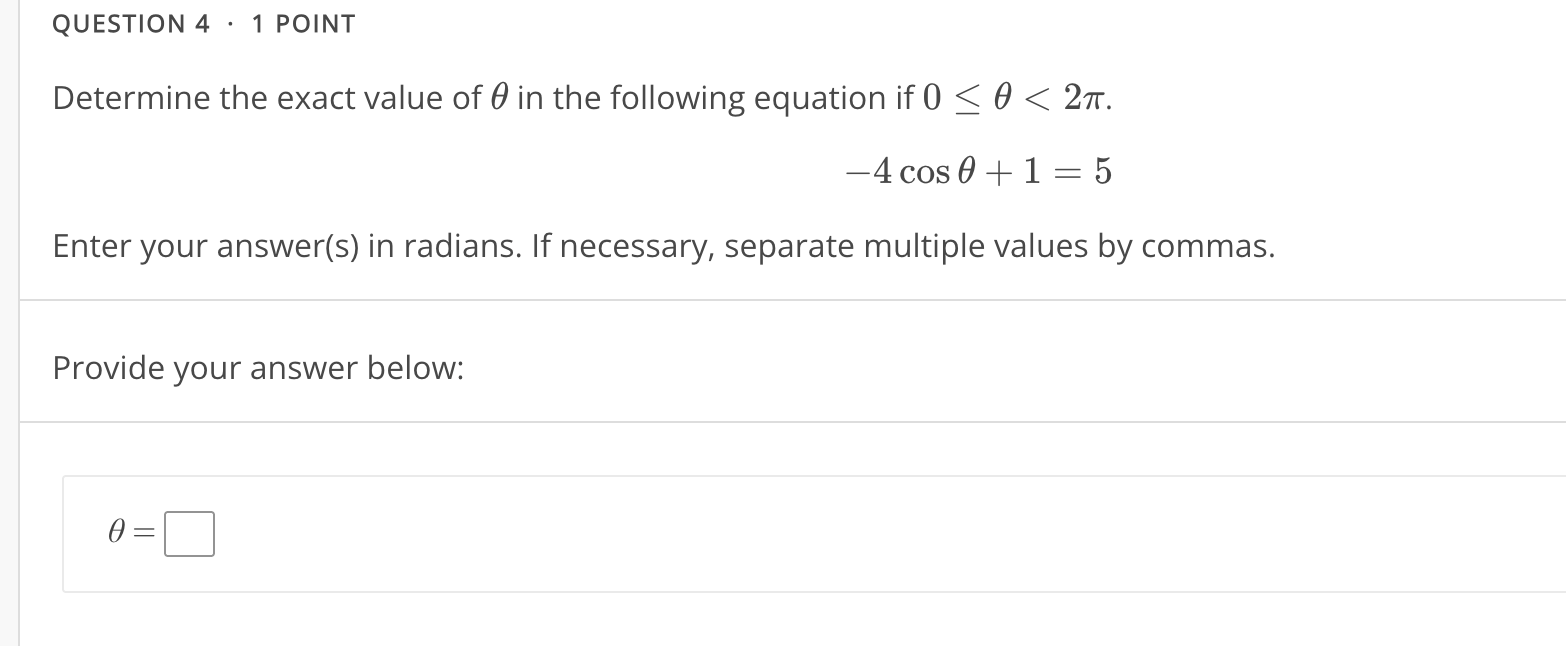The height and width of the screenshot is (646, 1566).
Task: Click the QUESTION 4 heading
Action: (129, 23)
